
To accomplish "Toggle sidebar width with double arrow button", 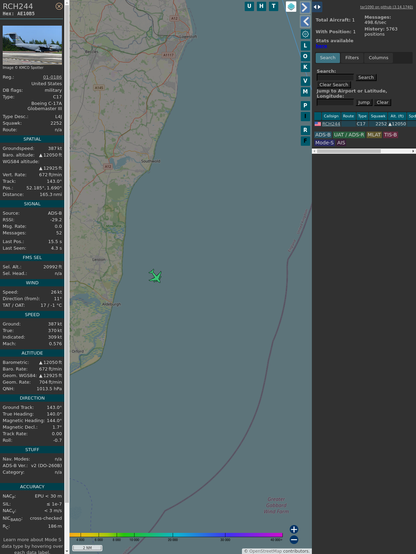I will tap(317, 7).
